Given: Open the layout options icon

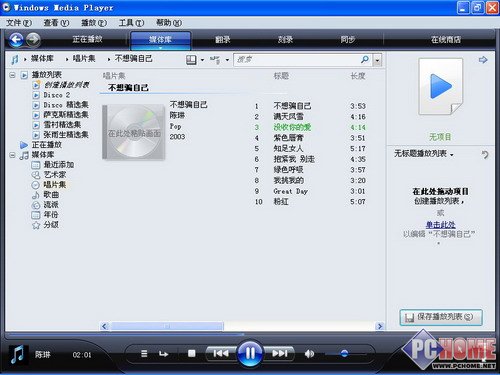Looking at the screenshot, I should 191,60.
